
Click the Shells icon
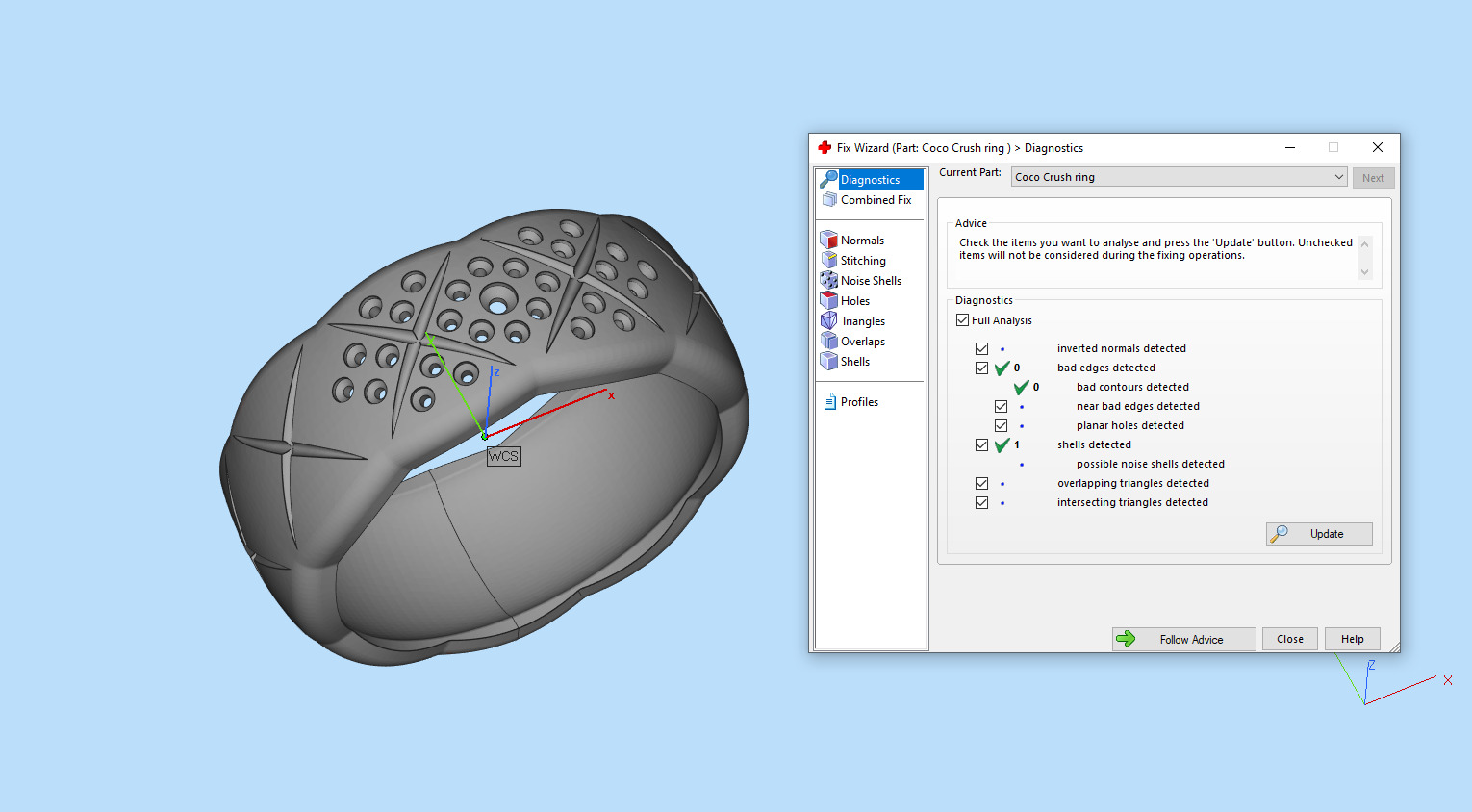828,361
